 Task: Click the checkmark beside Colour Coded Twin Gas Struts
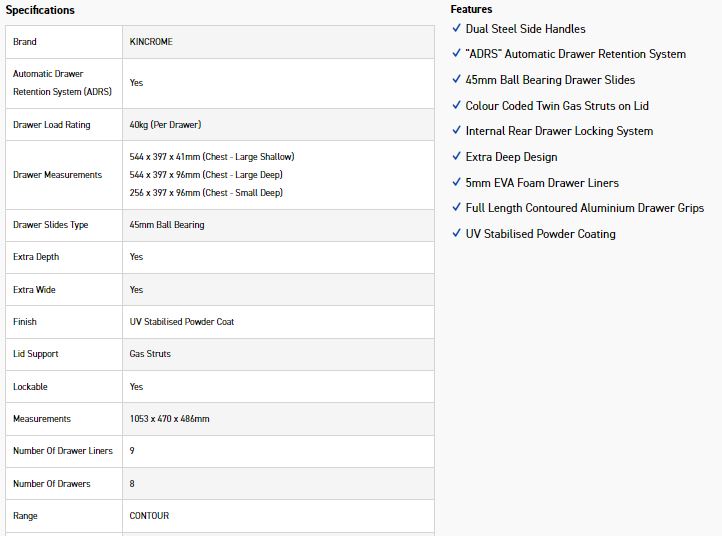(x=456, y=106)
